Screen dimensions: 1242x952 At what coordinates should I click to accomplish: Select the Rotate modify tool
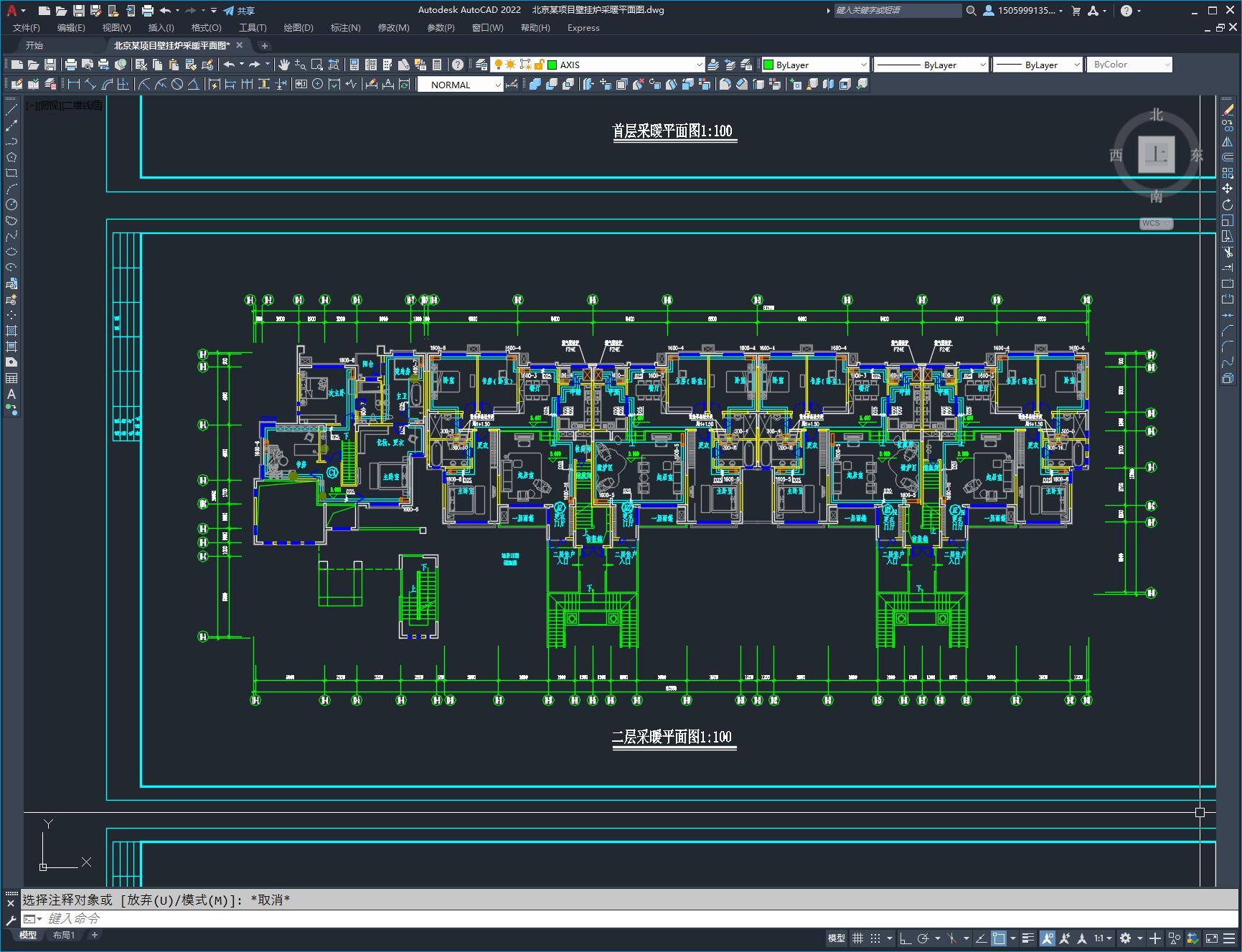[1228, 204]
